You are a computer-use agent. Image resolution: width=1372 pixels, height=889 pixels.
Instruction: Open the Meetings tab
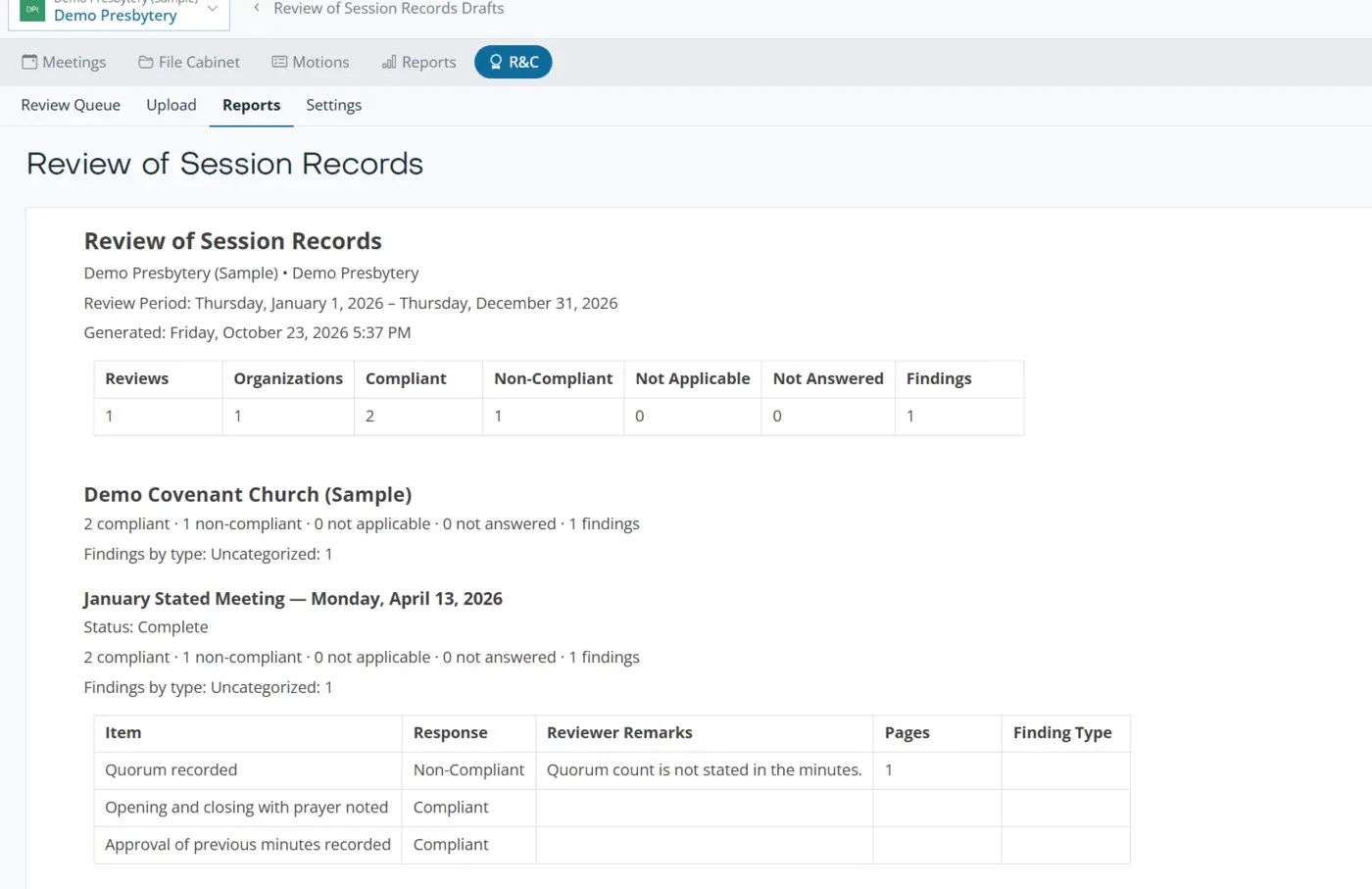[64, 62]
